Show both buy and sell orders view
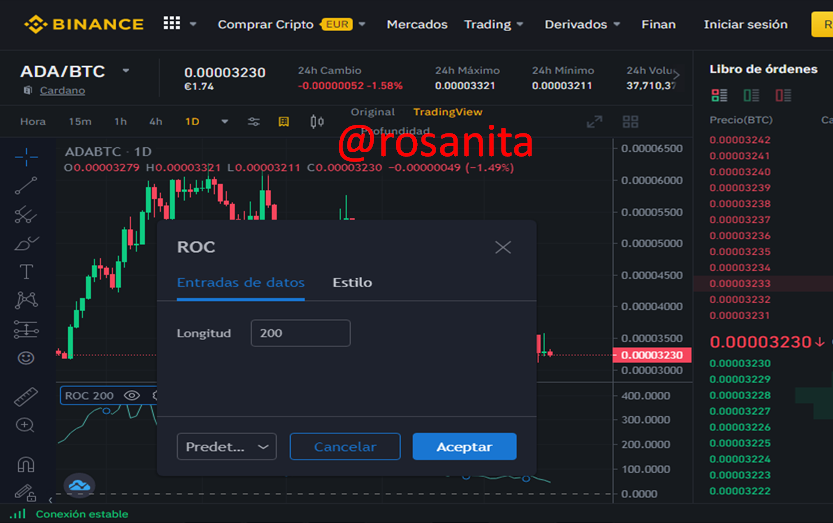 [x=719, y=95]
